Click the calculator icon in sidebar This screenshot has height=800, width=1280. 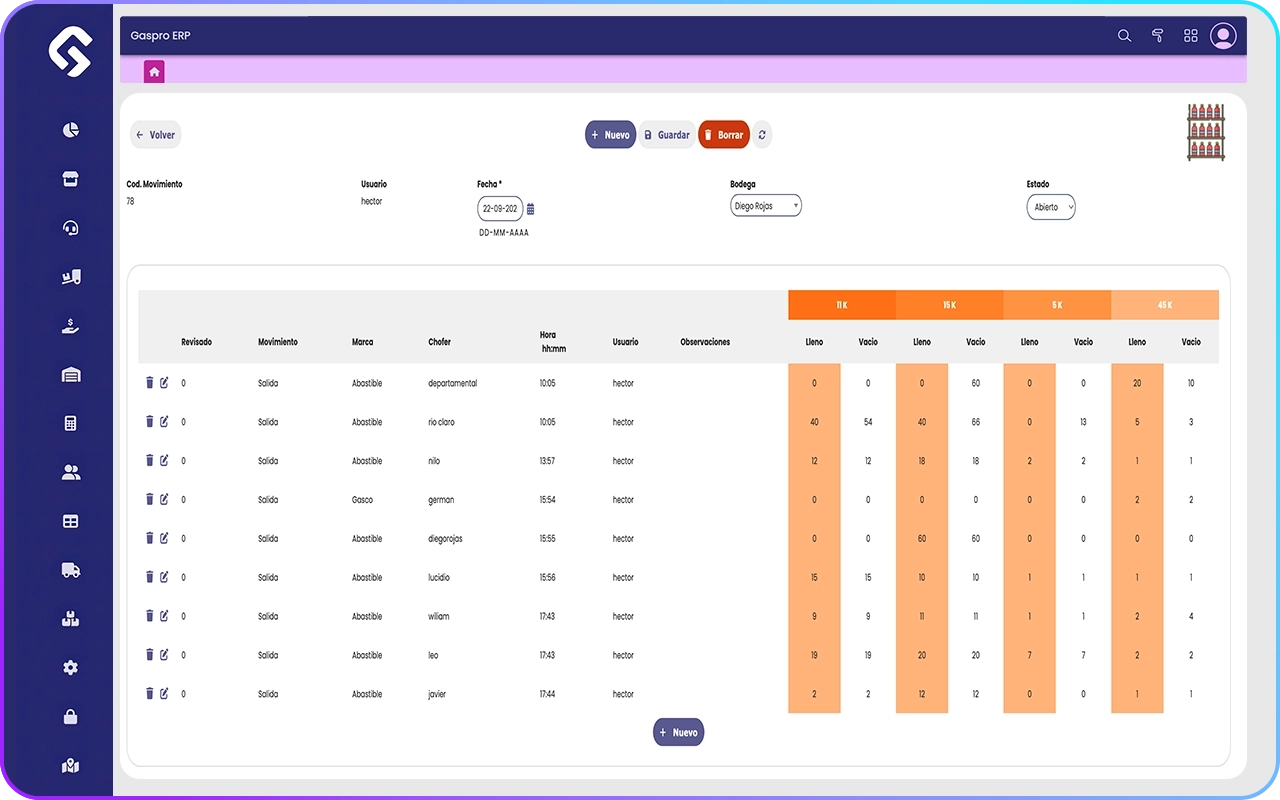pyautogui.click(x=71, y=423)
